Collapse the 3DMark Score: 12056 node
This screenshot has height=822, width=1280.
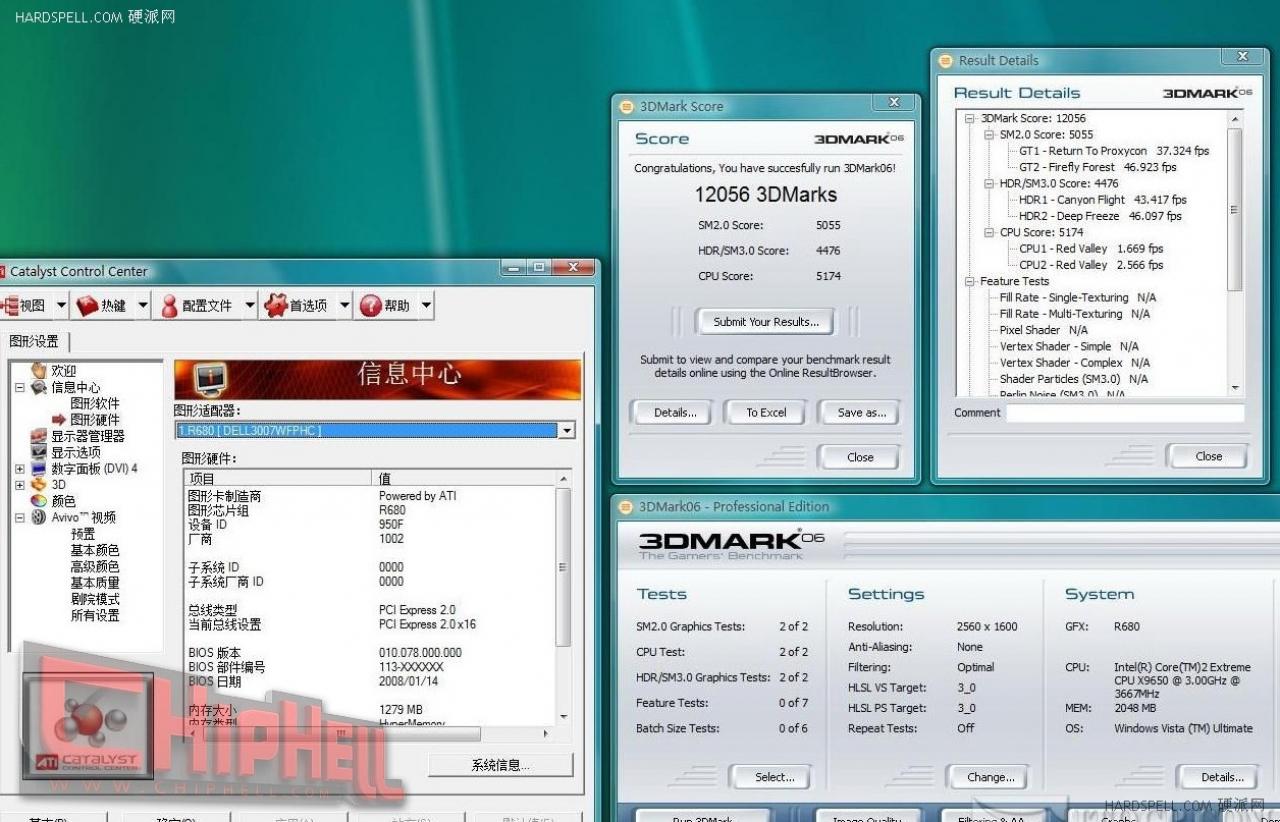click(x=970, y=118)
